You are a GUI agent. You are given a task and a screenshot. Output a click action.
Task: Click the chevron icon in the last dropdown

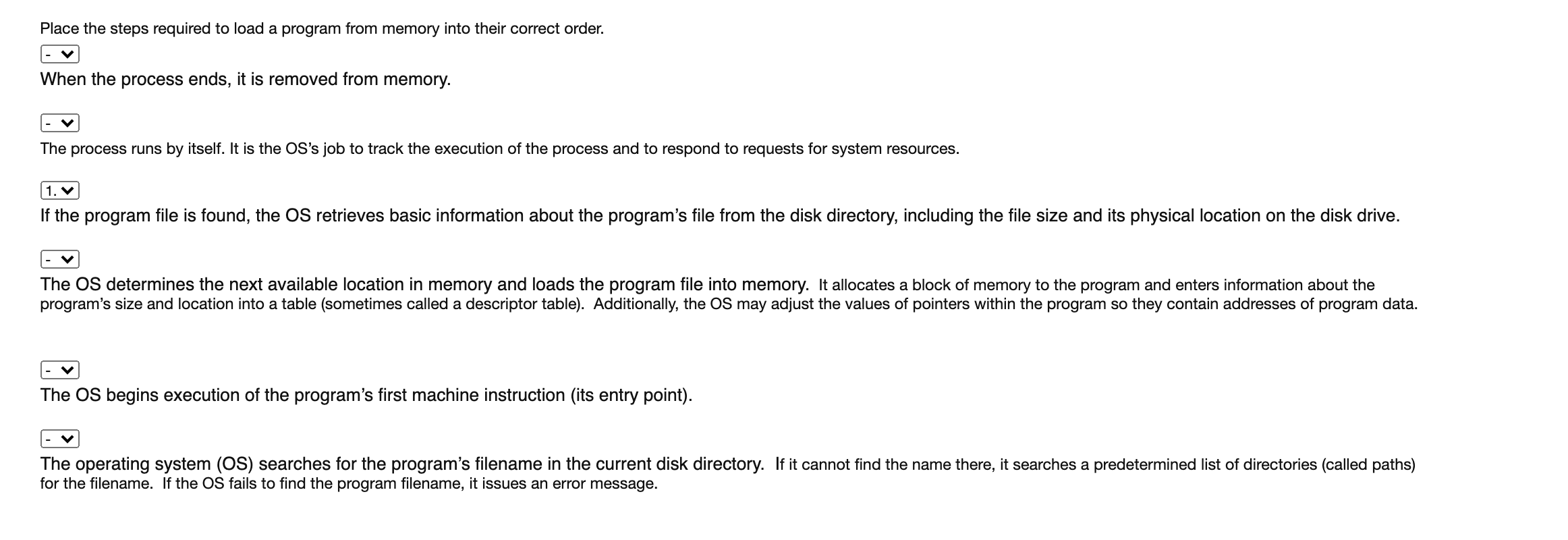point(69,439)
